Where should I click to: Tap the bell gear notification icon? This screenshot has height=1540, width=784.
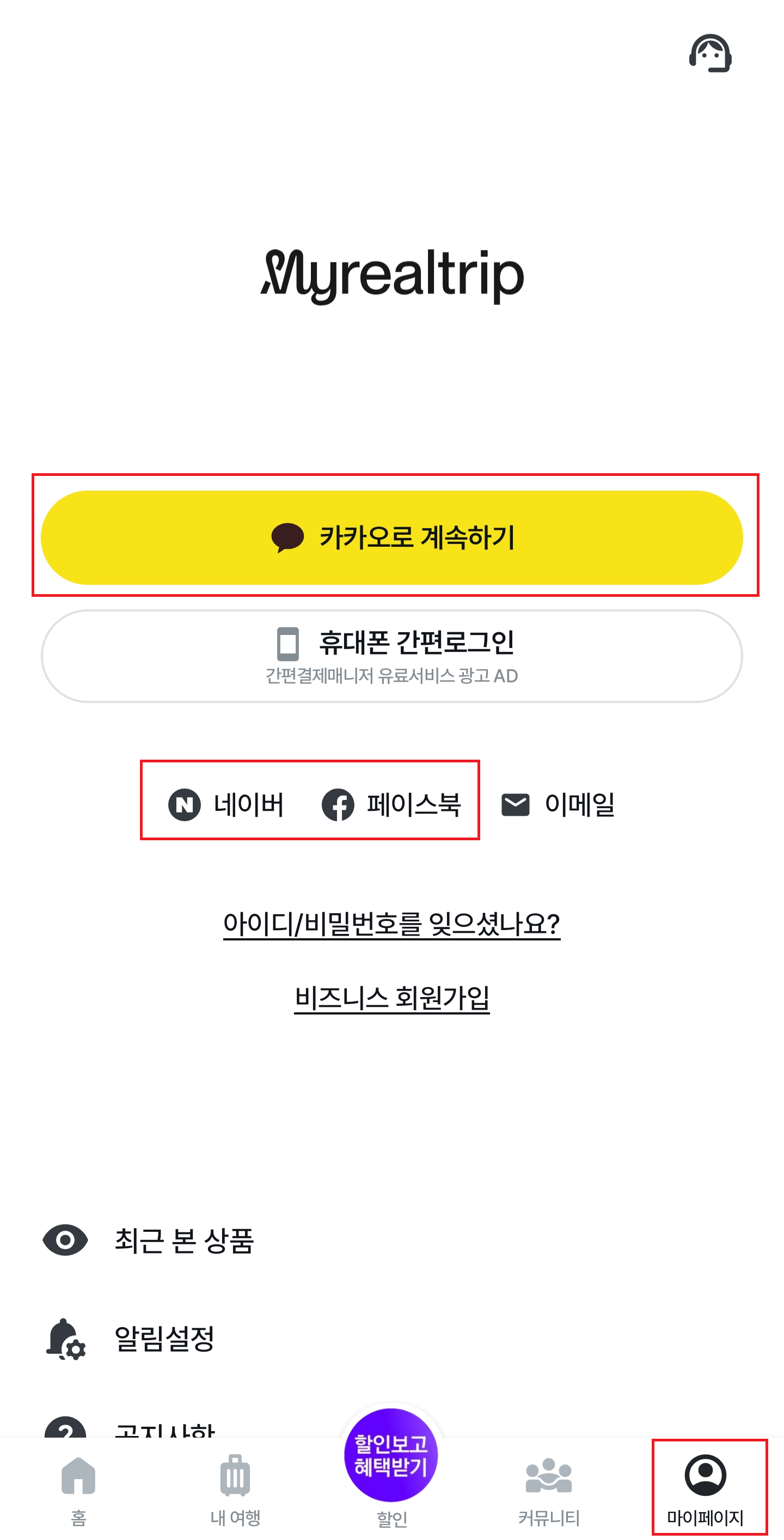[65, 1339]
